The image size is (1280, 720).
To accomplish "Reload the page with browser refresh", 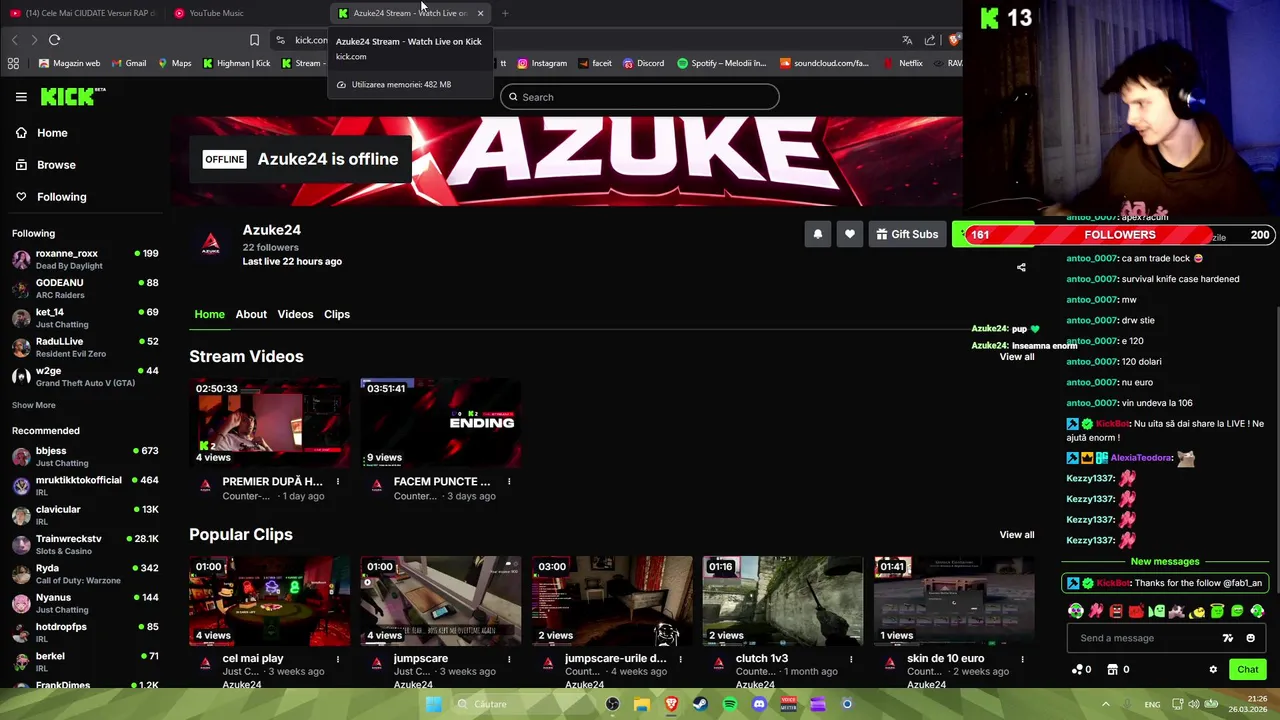I will click(54, 40).
